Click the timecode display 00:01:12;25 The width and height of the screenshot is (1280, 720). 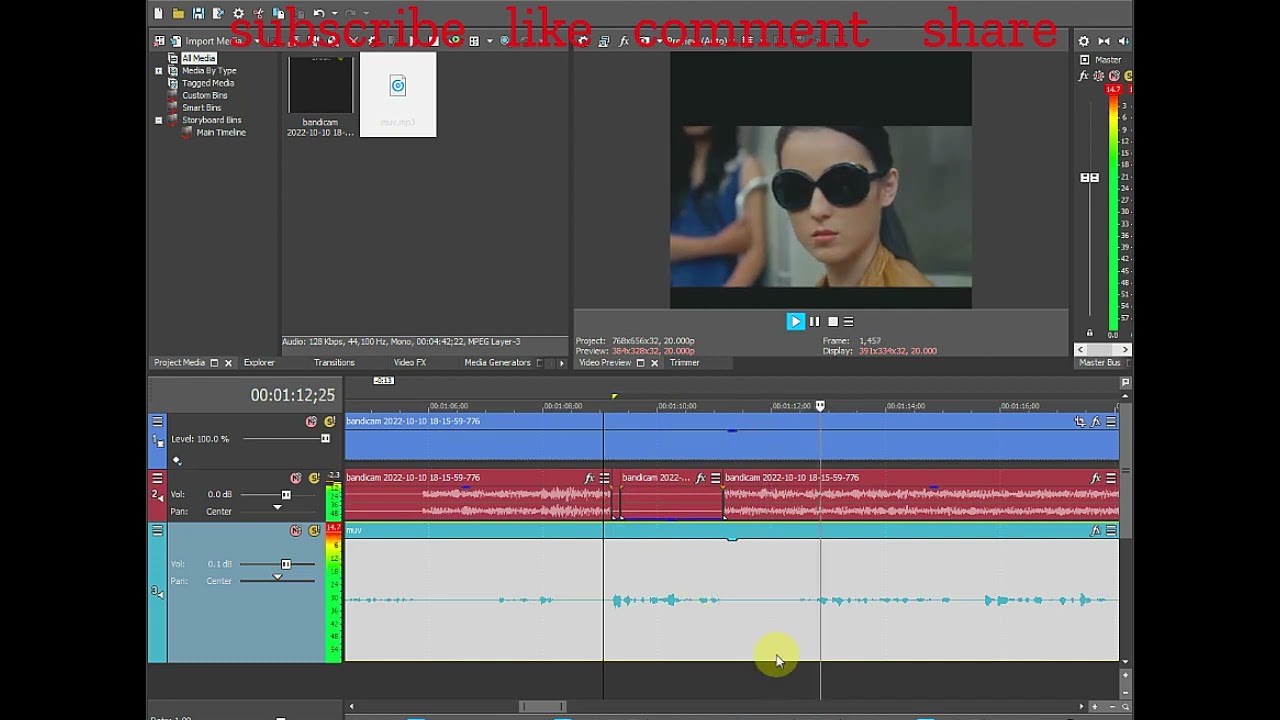point(292,396)
